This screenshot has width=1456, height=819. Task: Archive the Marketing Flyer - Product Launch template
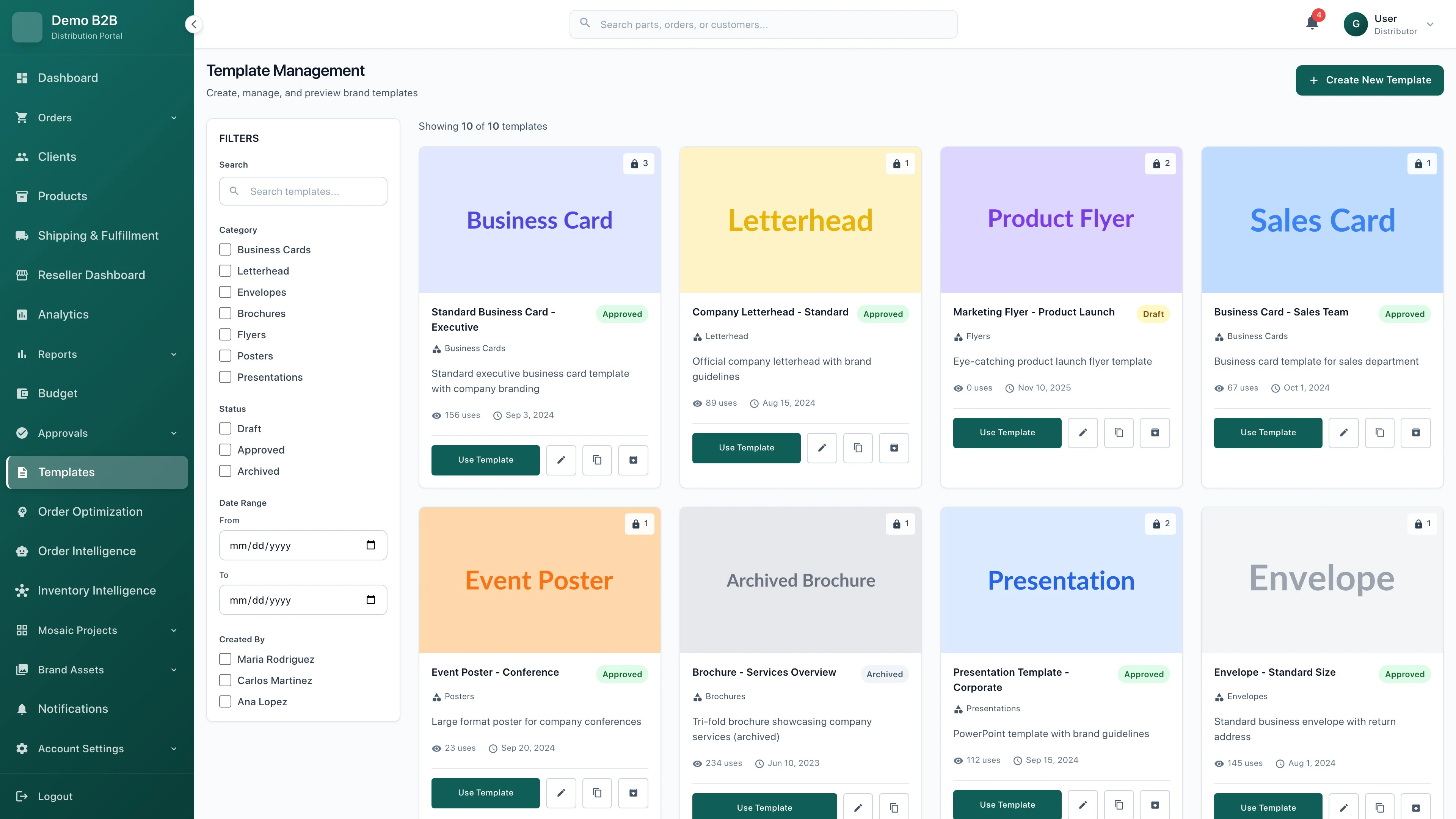pos(1154,432)
